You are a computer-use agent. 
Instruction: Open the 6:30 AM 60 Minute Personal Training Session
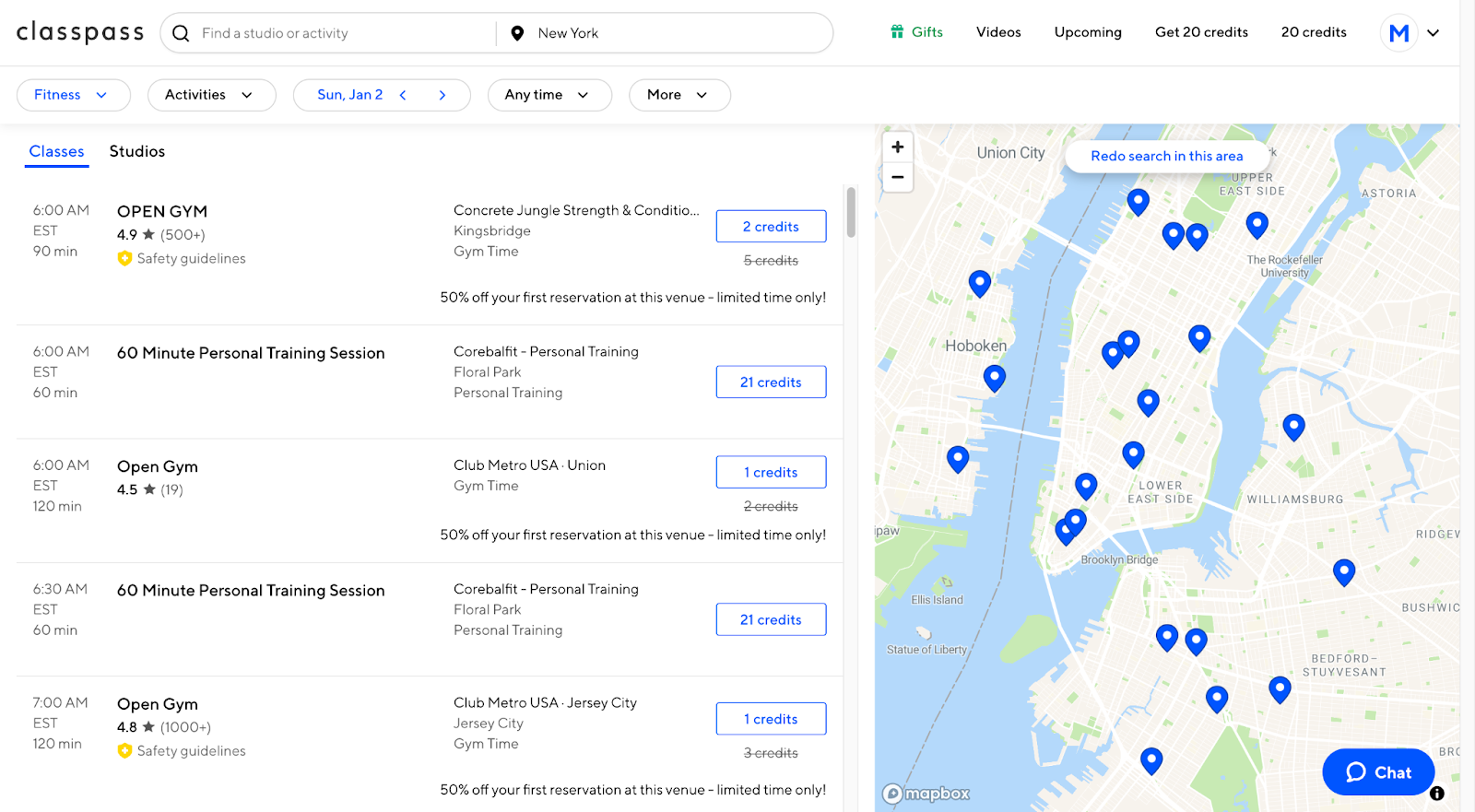point(251,591)
